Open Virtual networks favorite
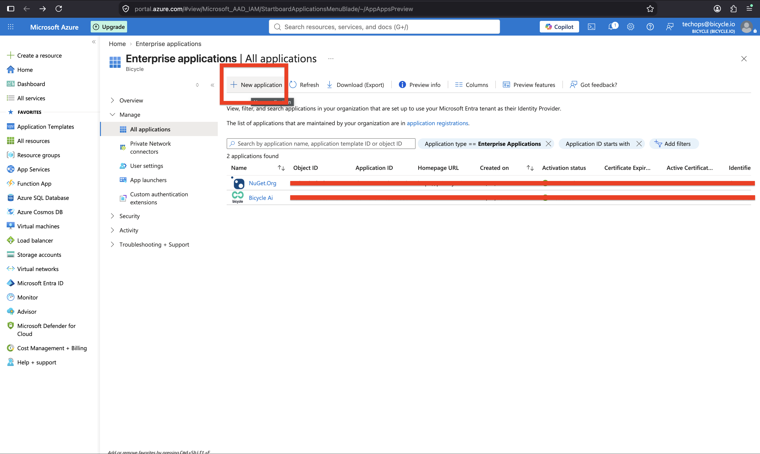Image resolution: width=760 pixels, height=454 pixels. tap(32, 268)
